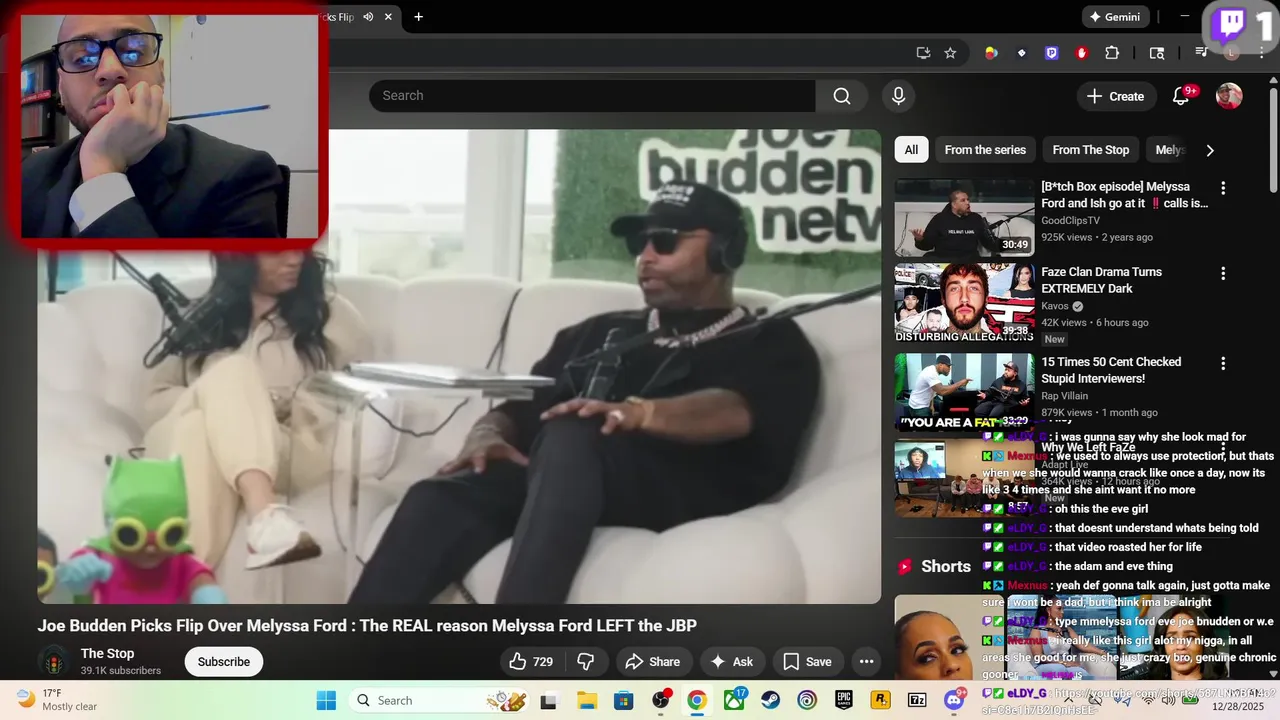Open Rockstar Games Launcher from the taskbar
1280x720 pixels.
pyautogui.click(x=881, y=700)
